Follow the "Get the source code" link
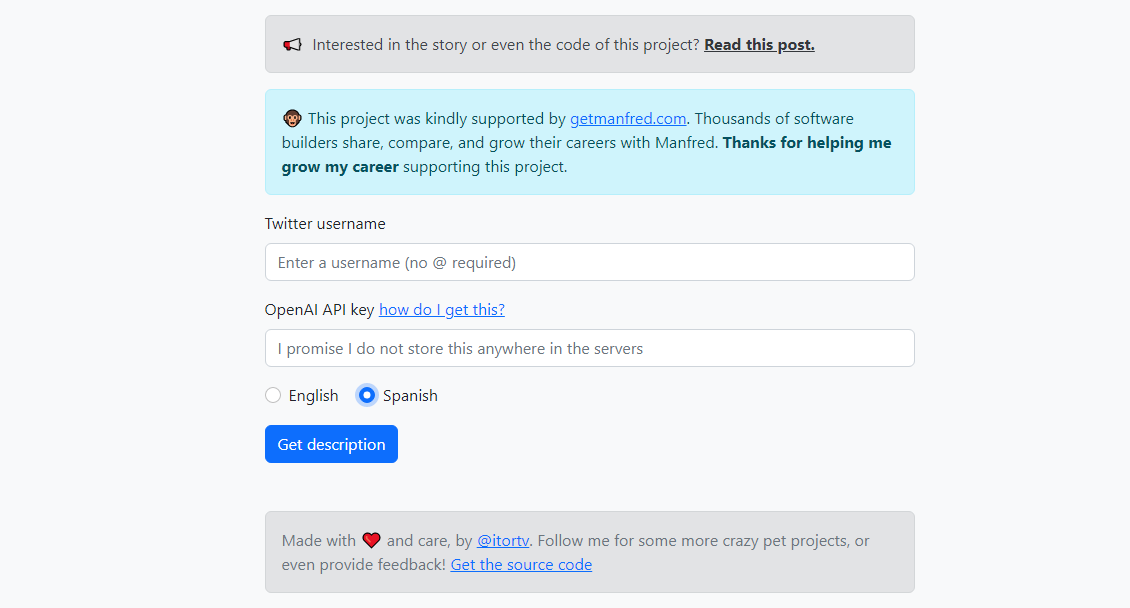Image resolution: width=1130 pixels, height=608 pixels. coord(521,565)
